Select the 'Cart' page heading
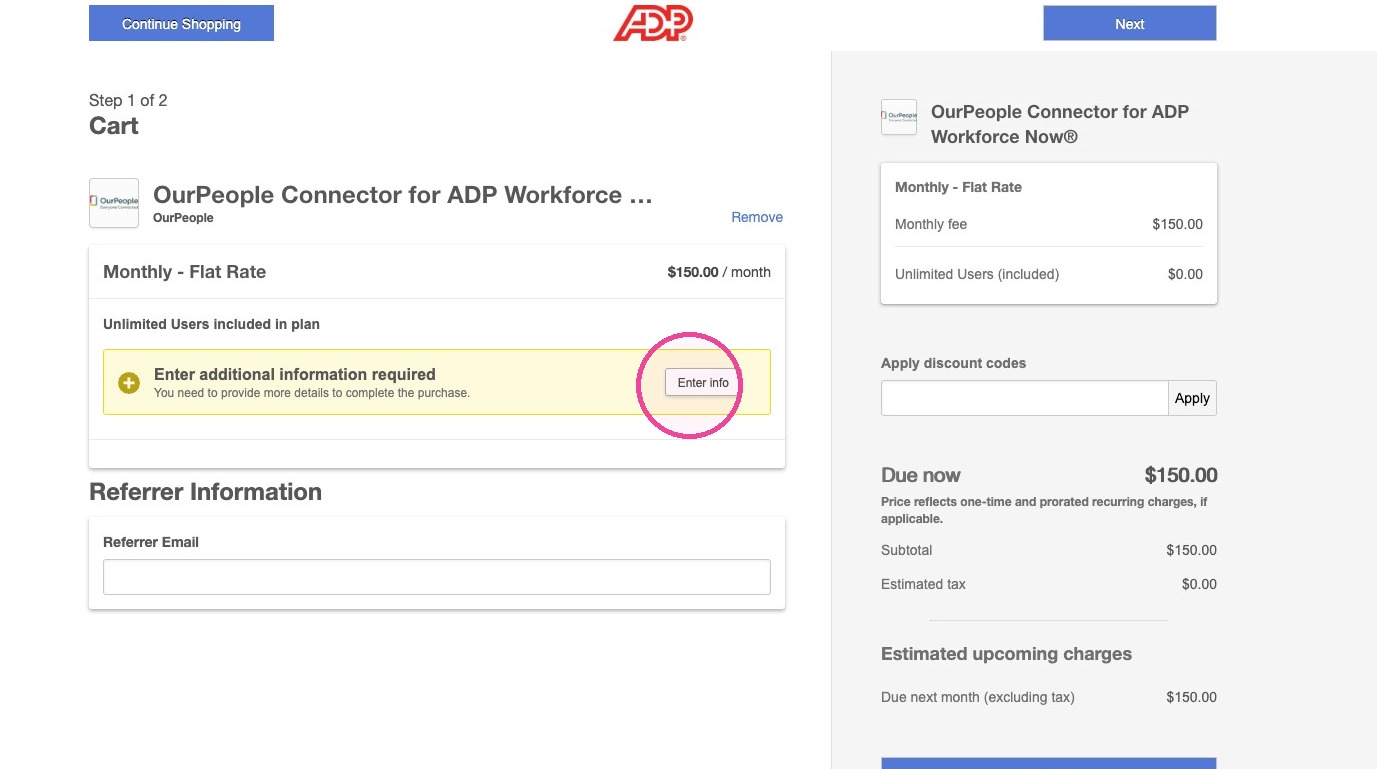The image size is (1377, 769). [x=114, y=126]
